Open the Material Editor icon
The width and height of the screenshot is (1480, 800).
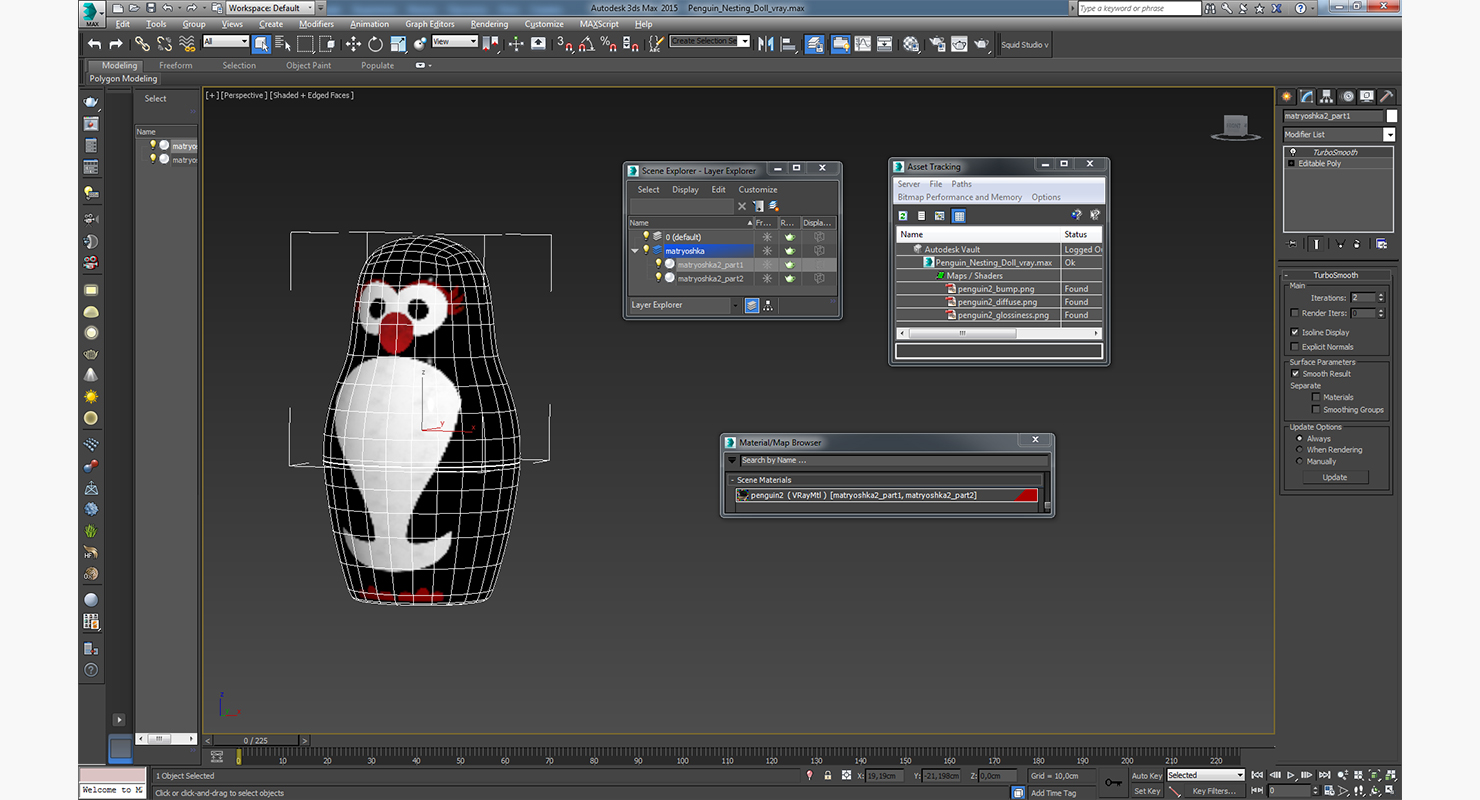(911, 44)
